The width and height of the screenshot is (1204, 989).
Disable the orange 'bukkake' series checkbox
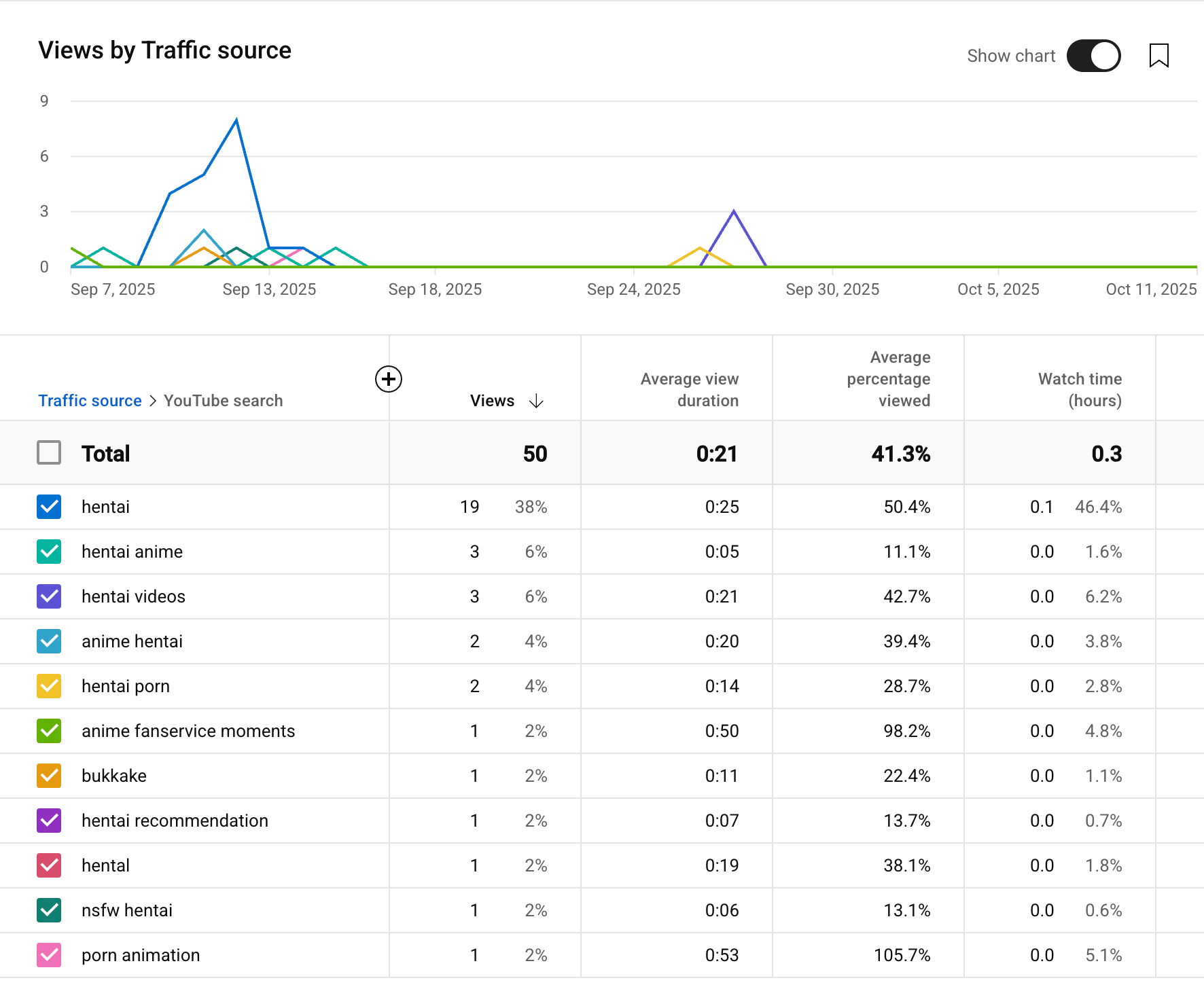49,776
